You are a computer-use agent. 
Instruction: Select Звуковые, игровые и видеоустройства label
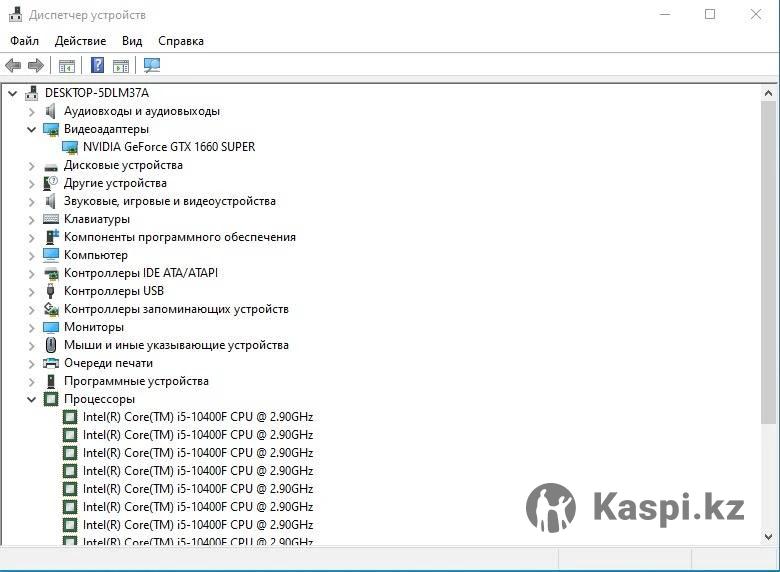coord(170,201)
